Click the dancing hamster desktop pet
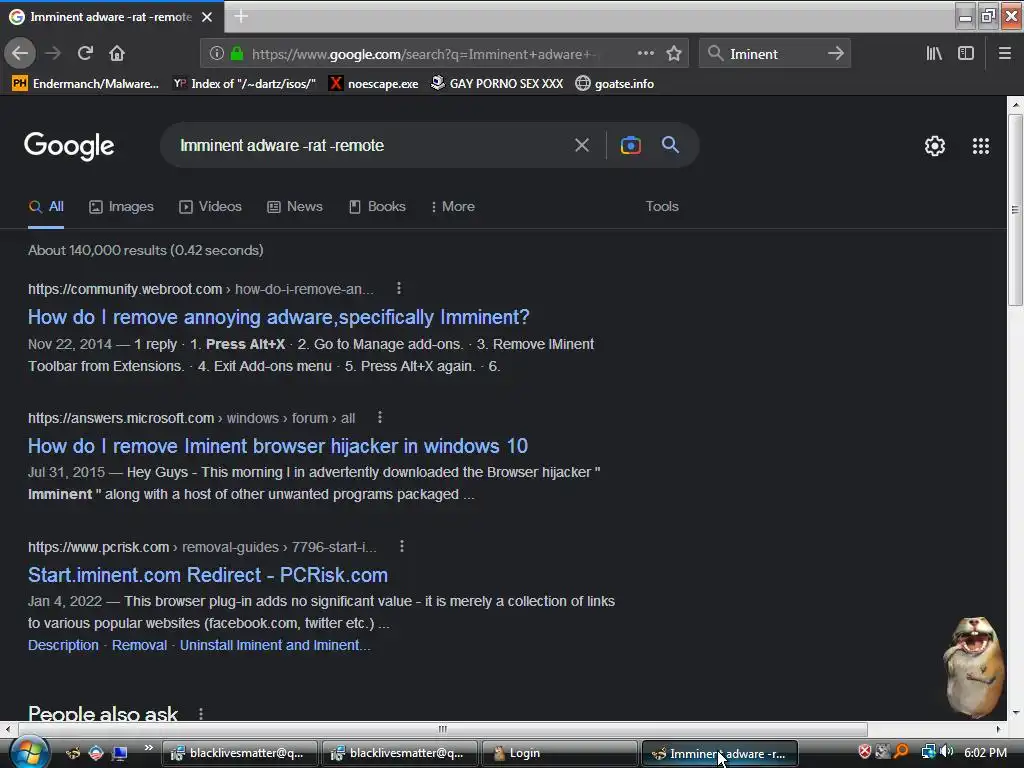This screenshot has width=1024, height=768. (974, 667)
